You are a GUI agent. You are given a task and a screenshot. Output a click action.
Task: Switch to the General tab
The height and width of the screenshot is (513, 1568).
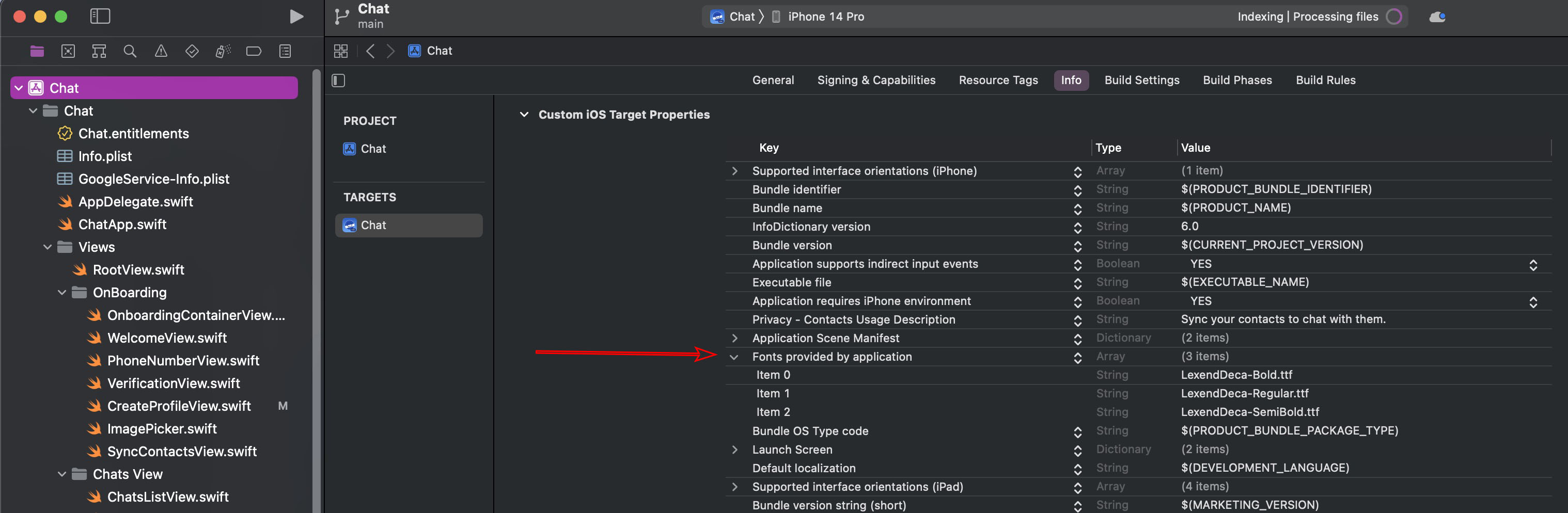coord(773,81)
